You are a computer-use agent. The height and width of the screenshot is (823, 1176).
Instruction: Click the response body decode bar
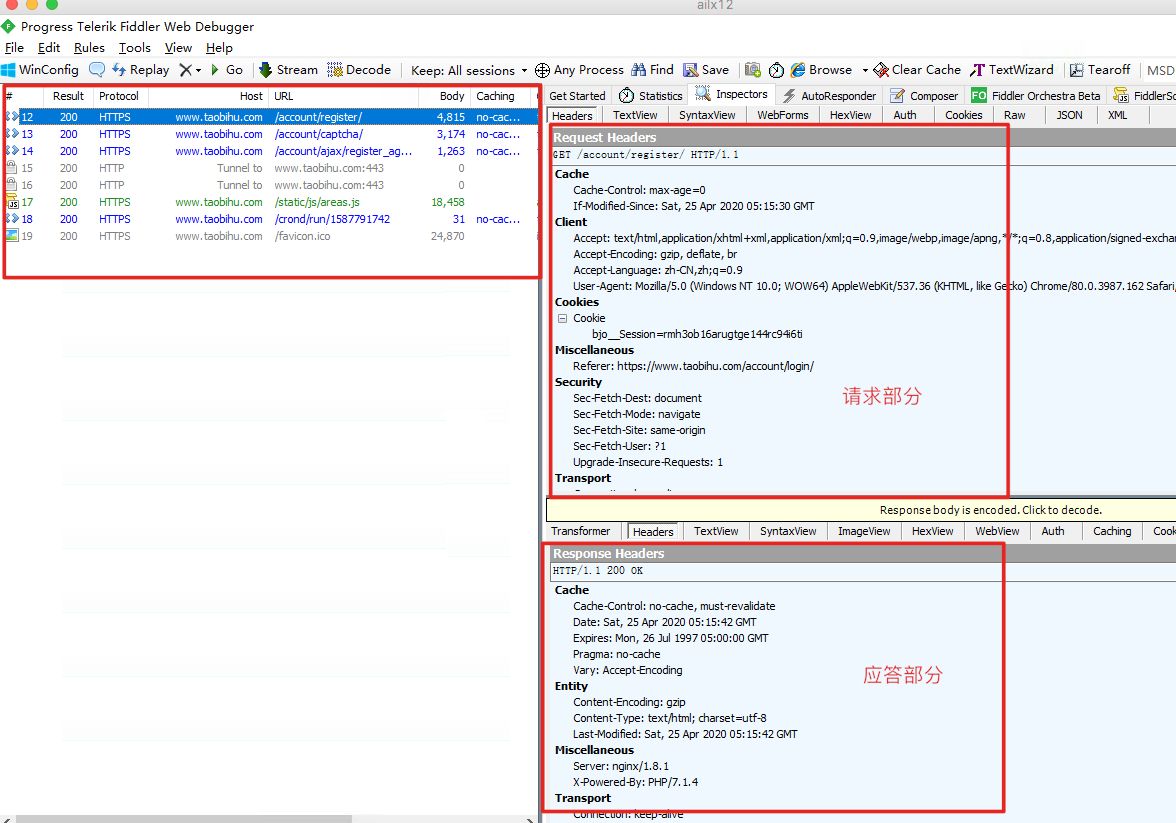point(861,510)
